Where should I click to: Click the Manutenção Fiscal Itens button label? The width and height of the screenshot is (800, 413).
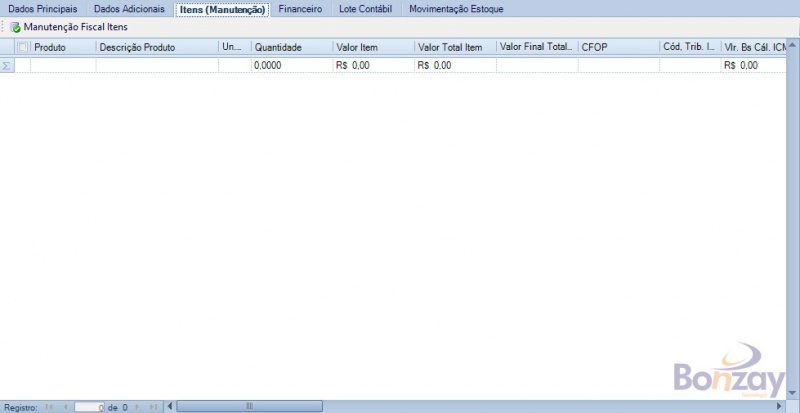pos(76,27)
